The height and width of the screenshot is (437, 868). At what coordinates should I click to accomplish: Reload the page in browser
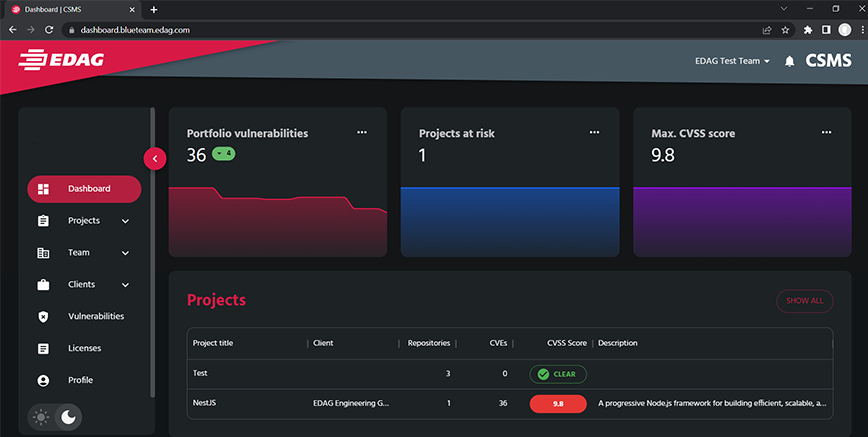49,30
